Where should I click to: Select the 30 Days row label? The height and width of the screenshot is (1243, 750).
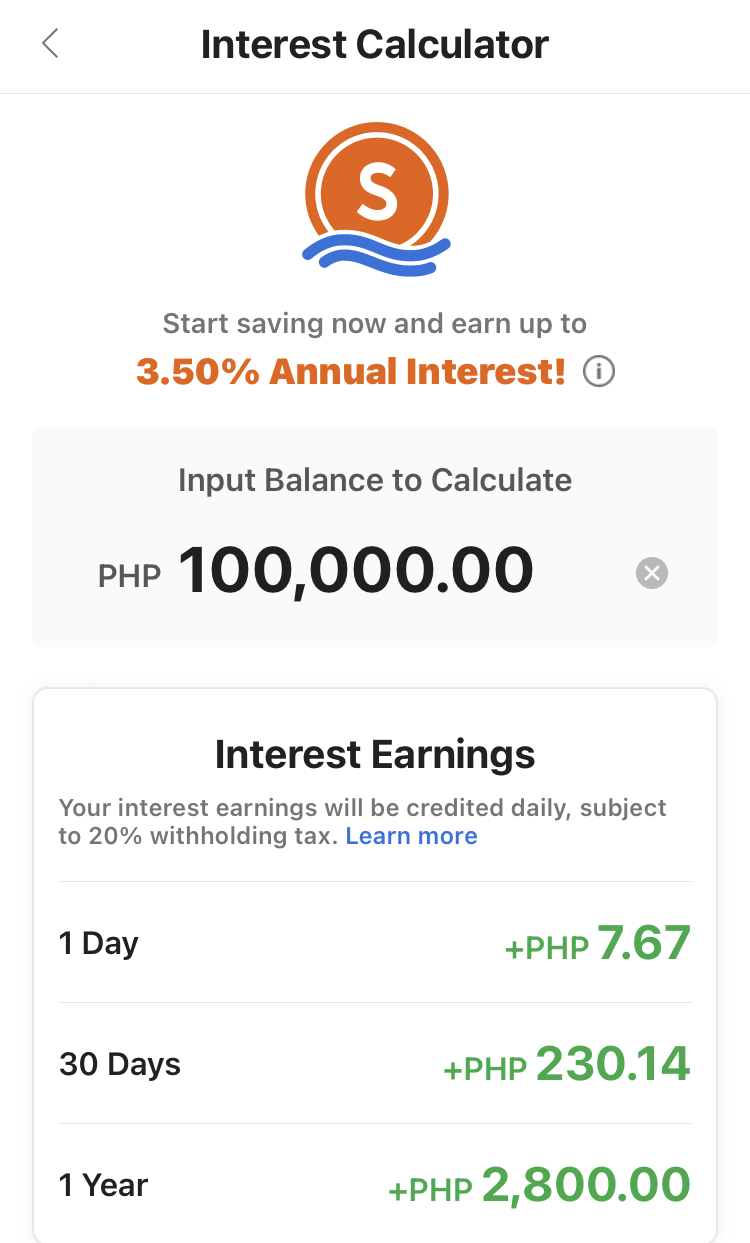click(x=120, y=1064)
